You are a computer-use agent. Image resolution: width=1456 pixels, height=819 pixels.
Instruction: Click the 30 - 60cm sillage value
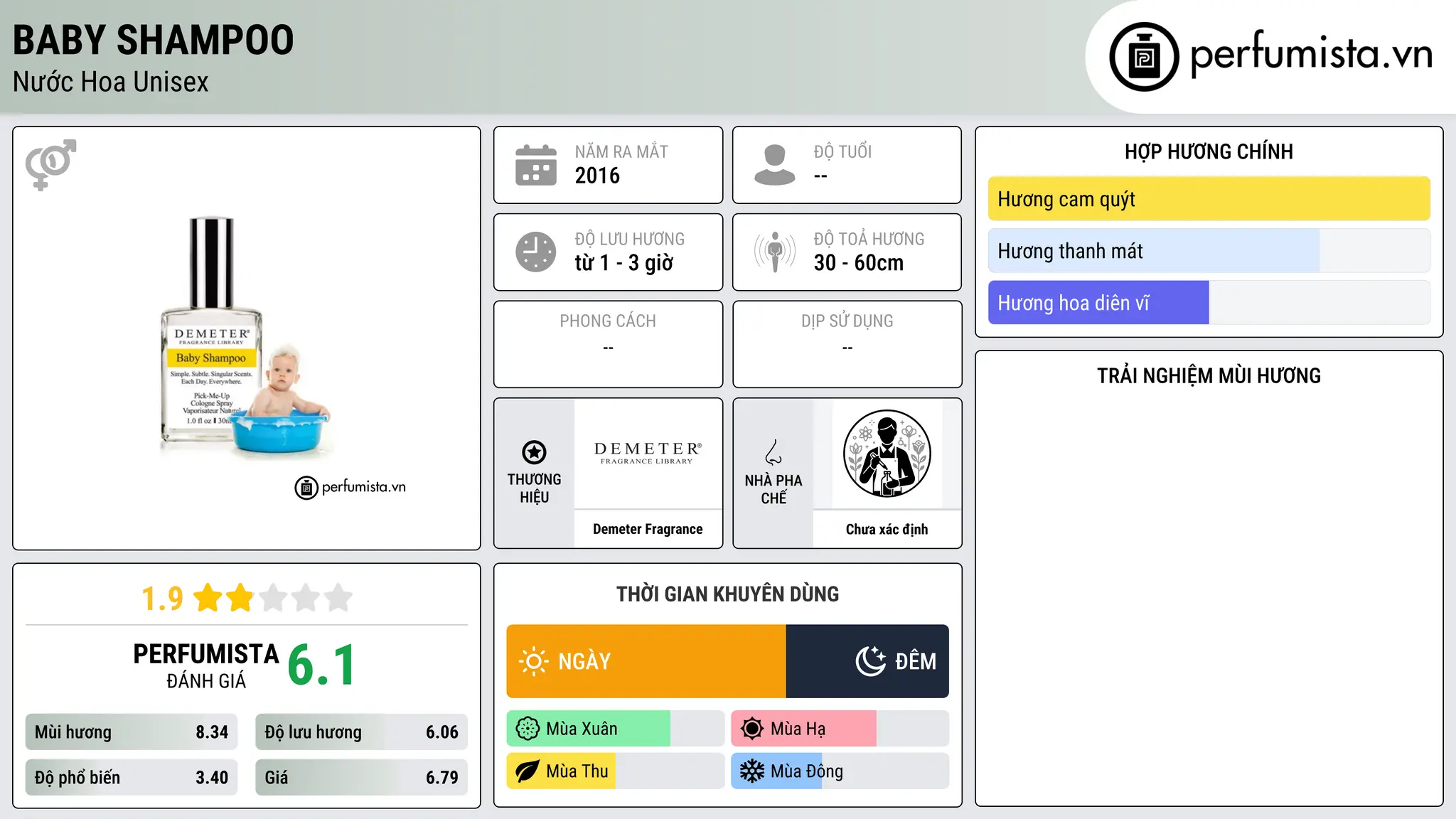(x=859, y=263)
